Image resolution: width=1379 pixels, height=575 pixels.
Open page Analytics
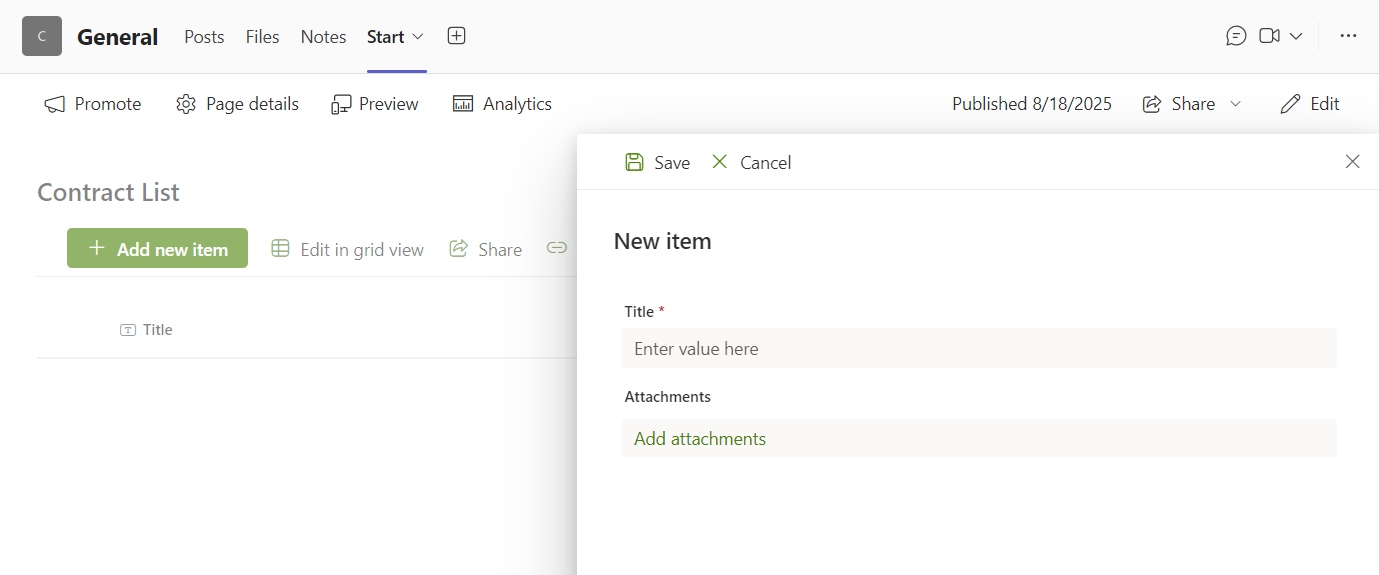(x=502, y=104)
